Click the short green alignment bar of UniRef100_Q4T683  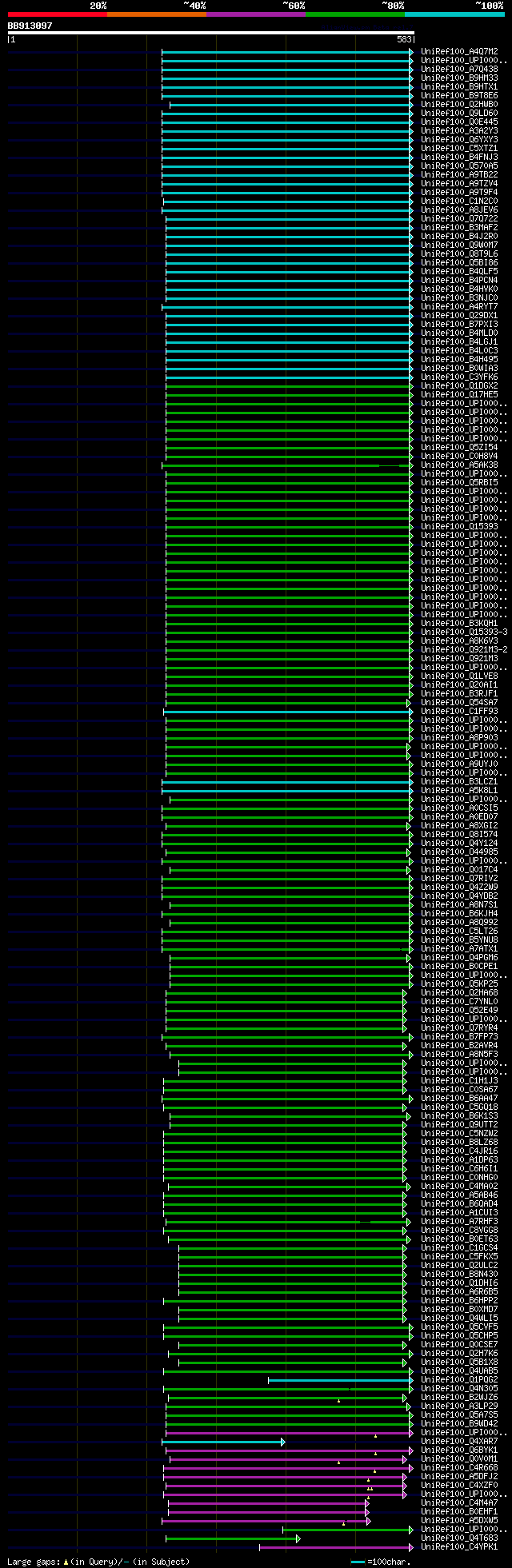(233, 1538)
